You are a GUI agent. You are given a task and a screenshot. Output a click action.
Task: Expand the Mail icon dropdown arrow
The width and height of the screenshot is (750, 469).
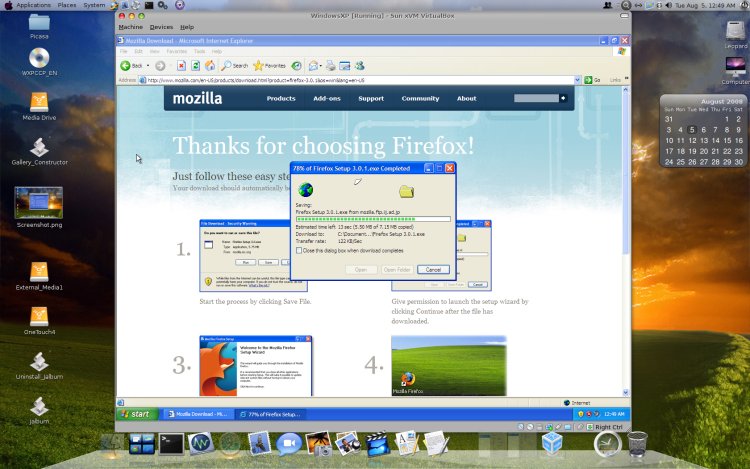pos(320,65)
